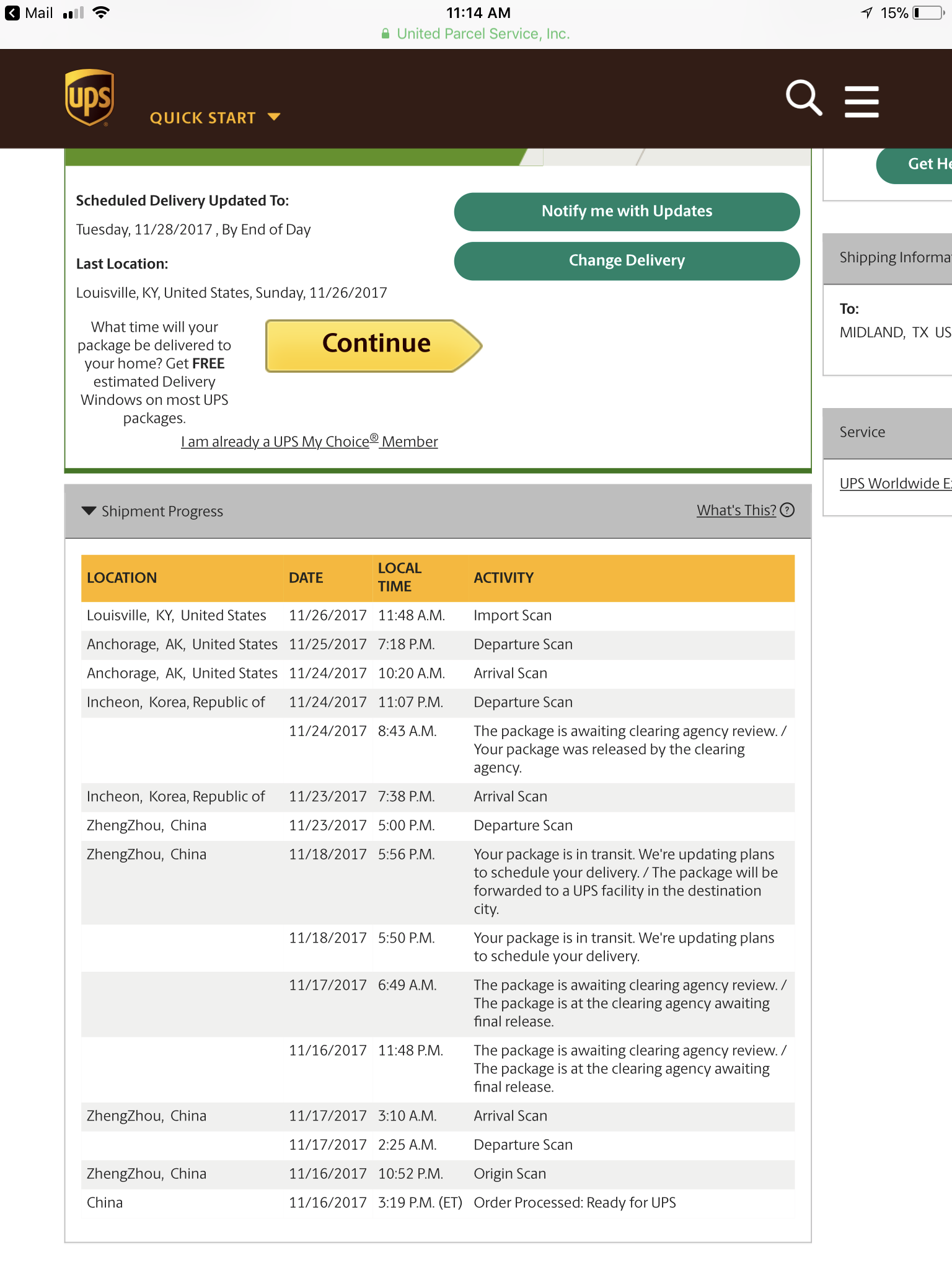
Task: Select the Origin Scan activity
Action: pos(510,1174)
